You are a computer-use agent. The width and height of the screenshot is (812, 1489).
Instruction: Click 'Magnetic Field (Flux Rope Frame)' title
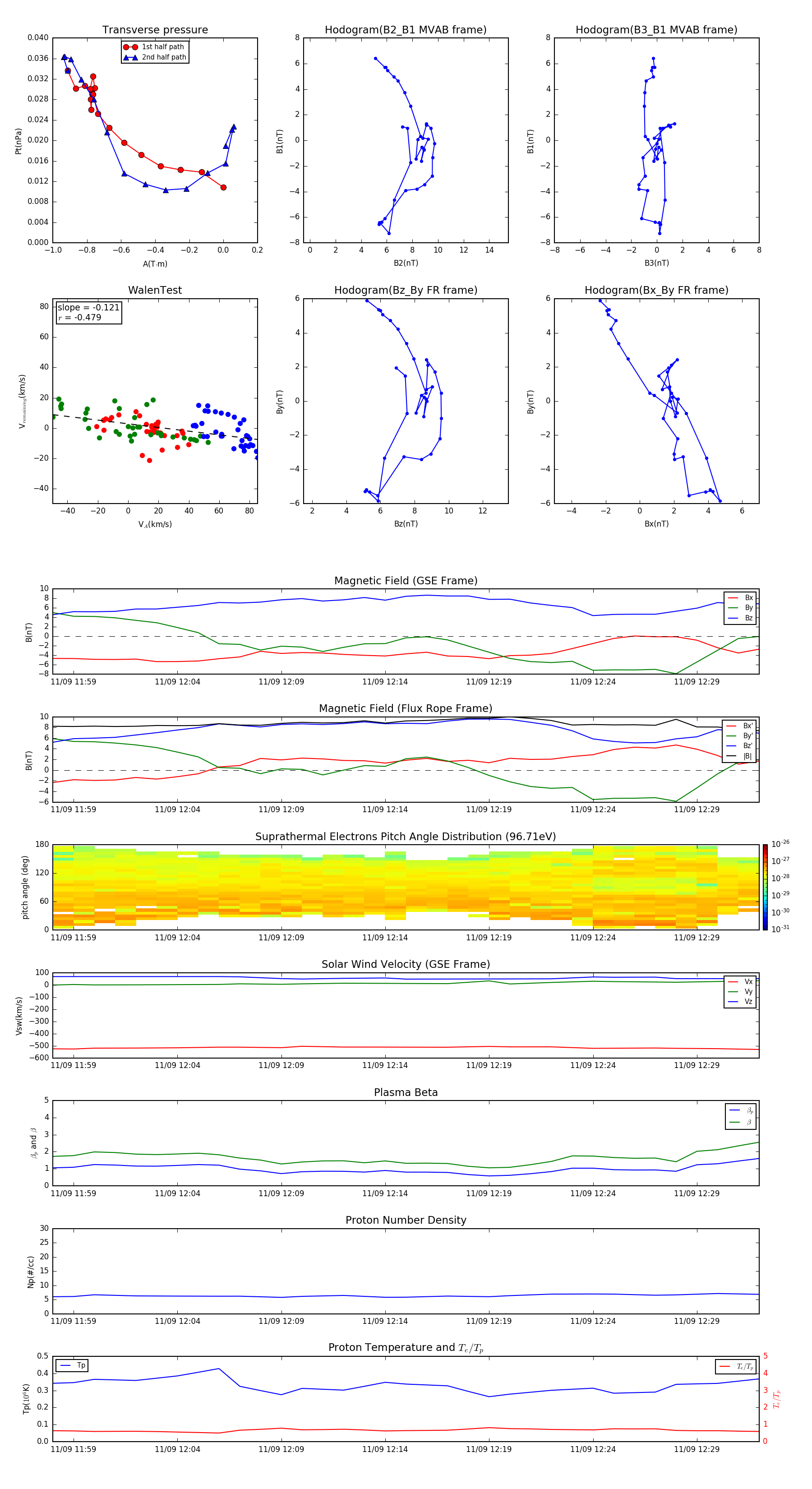pos(406,709)
